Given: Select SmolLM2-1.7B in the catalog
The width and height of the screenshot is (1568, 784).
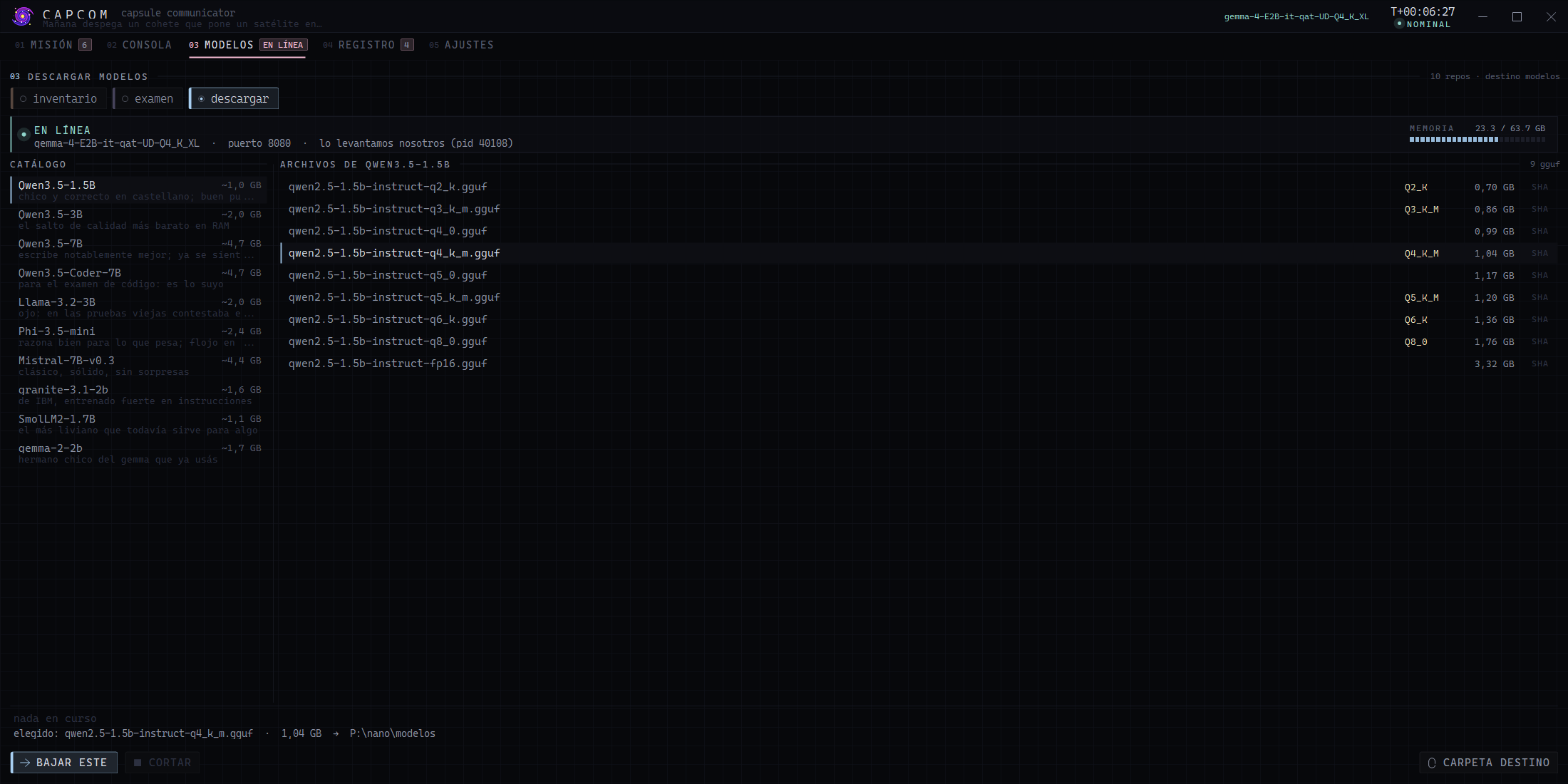Looking at the screenshot, I should 139,424.
